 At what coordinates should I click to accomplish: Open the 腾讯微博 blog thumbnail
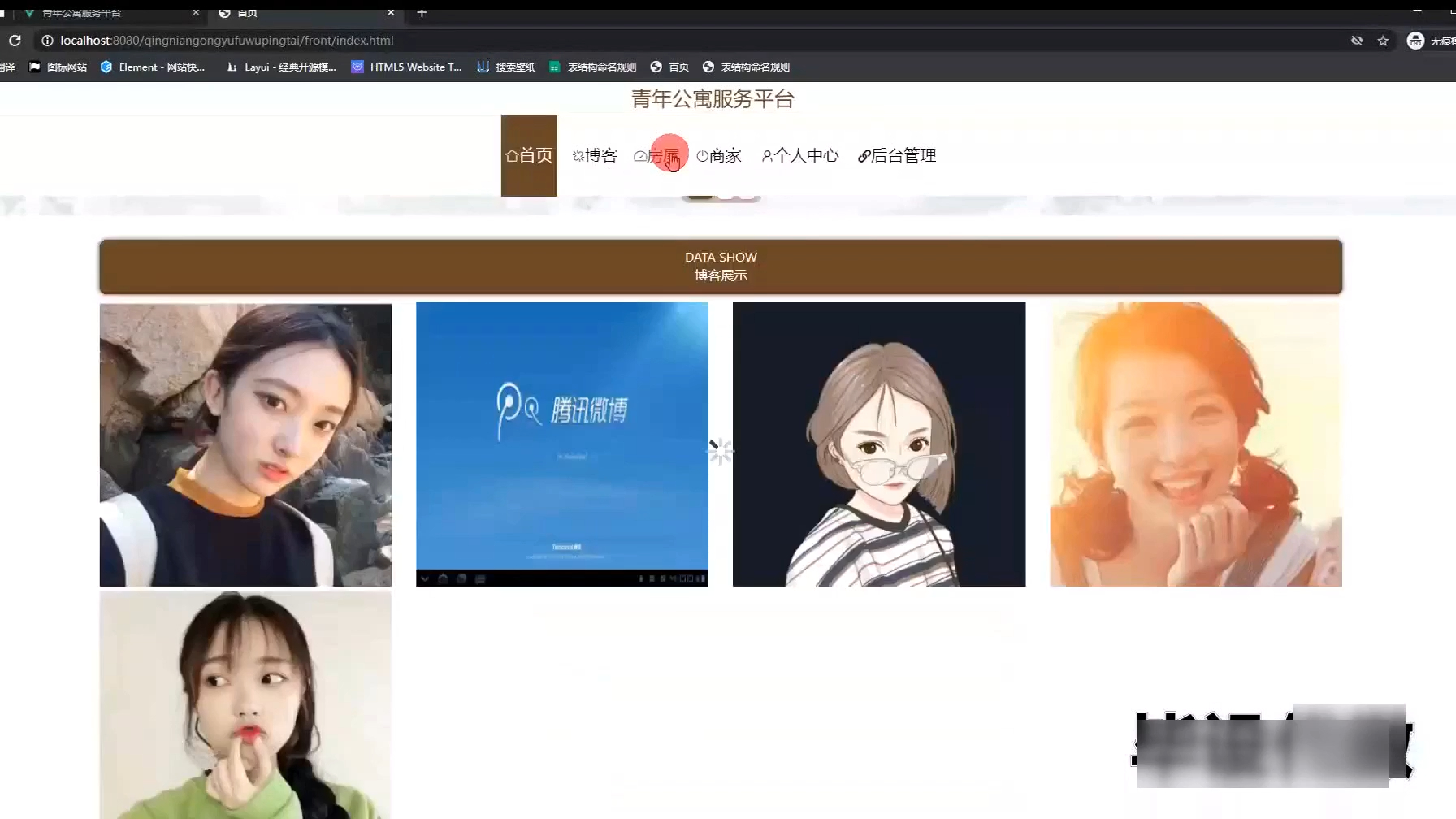pyautogui.click(x=562, y=444)
